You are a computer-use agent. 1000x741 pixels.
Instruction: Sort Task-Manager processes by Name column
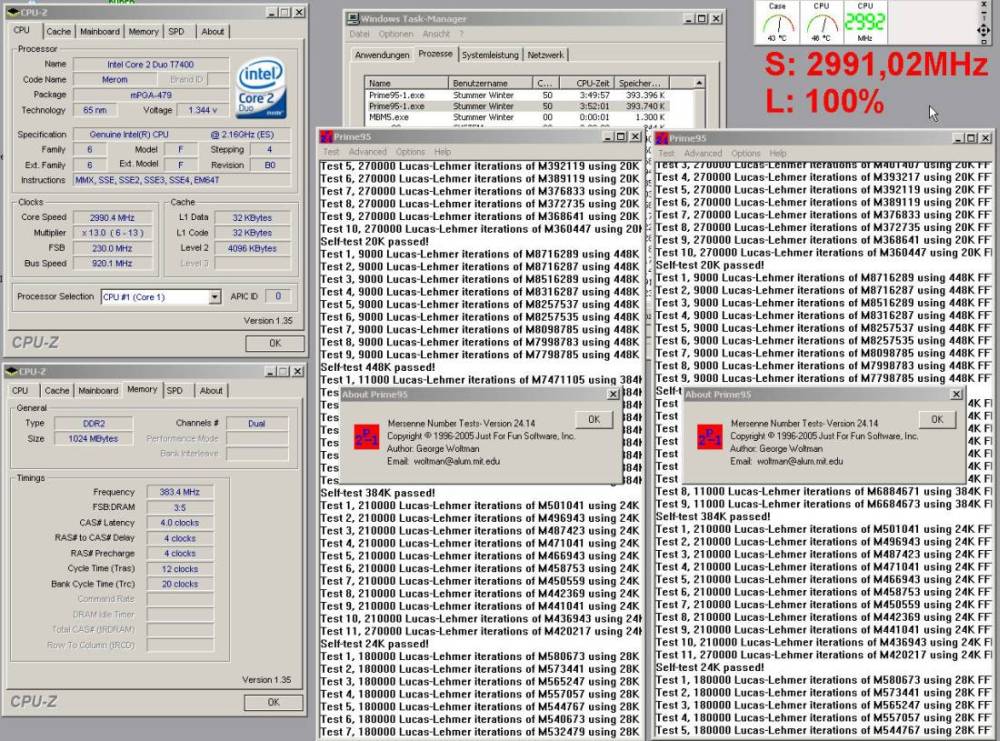point(406,83)
